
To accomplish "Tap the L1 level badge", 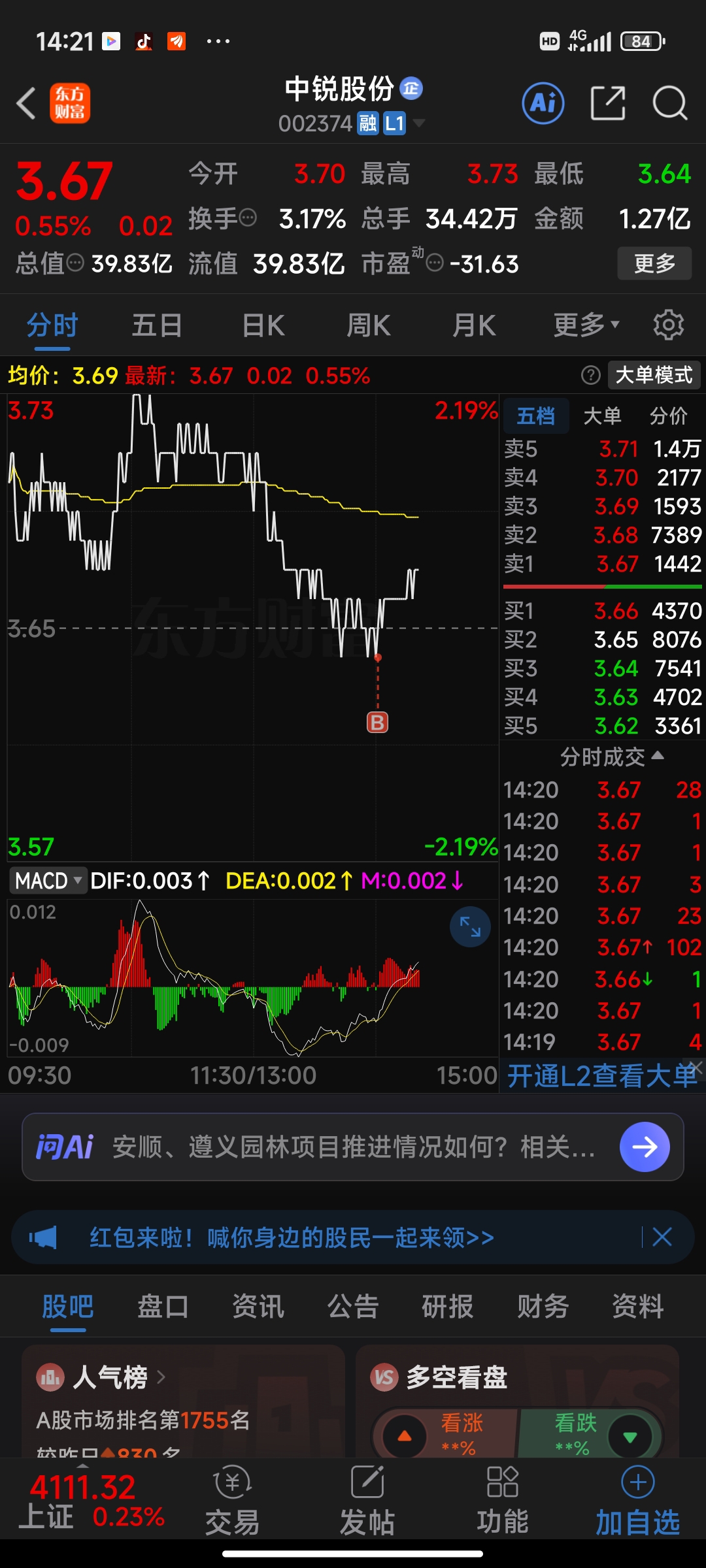I will tap(394, 123).
